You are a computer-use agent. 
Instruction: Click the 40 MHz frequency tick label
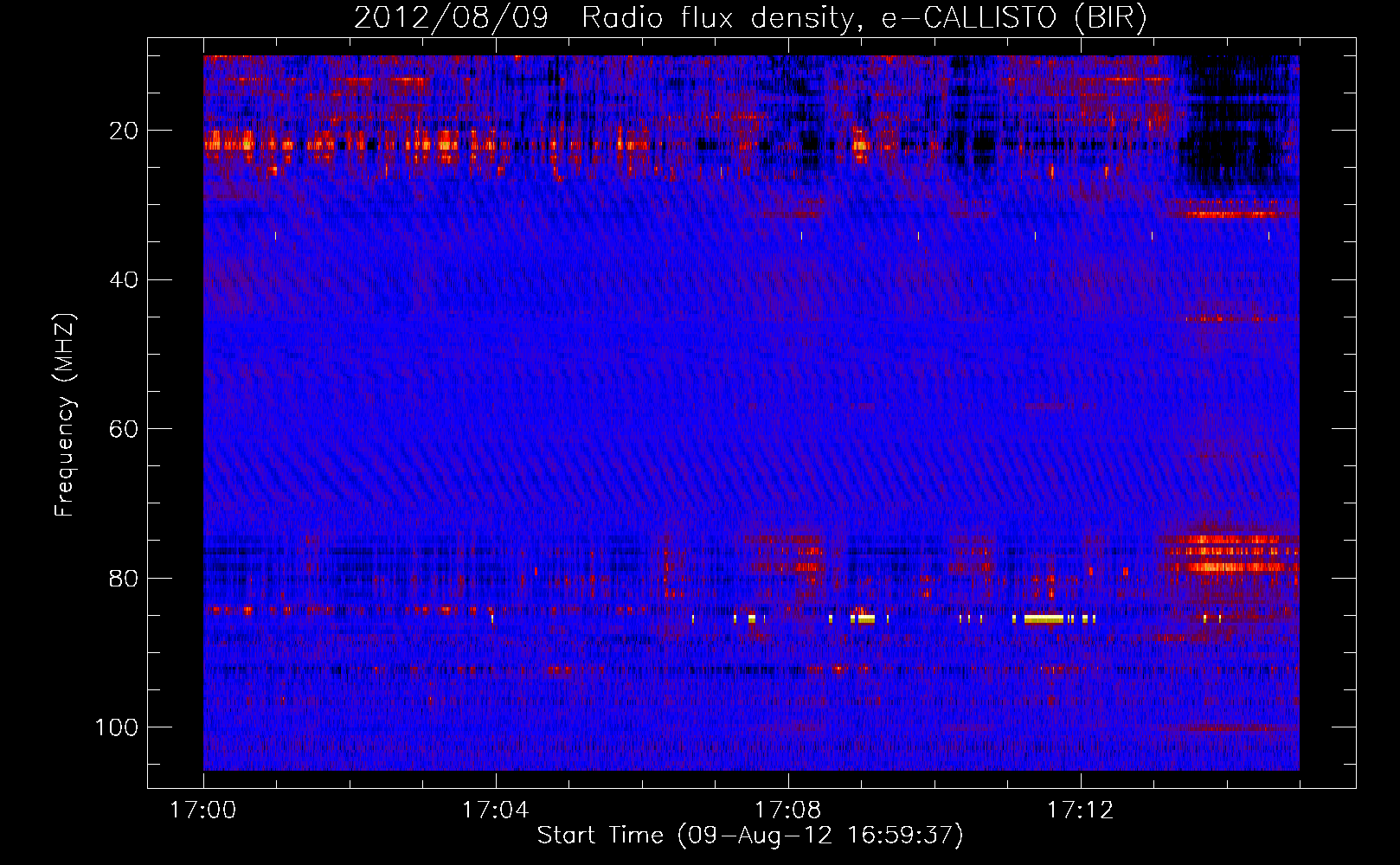(125, 279)
